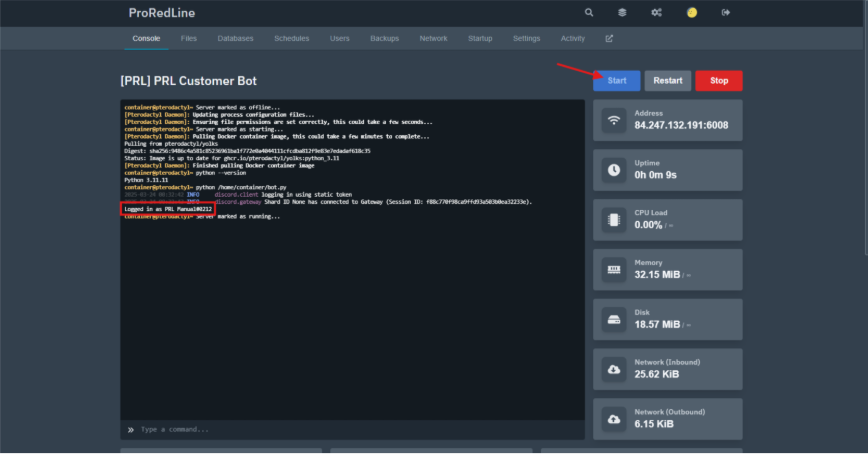868x454 pixels.
Task: Click the disk value 18.57 MiB
Action: pos(657,325)
